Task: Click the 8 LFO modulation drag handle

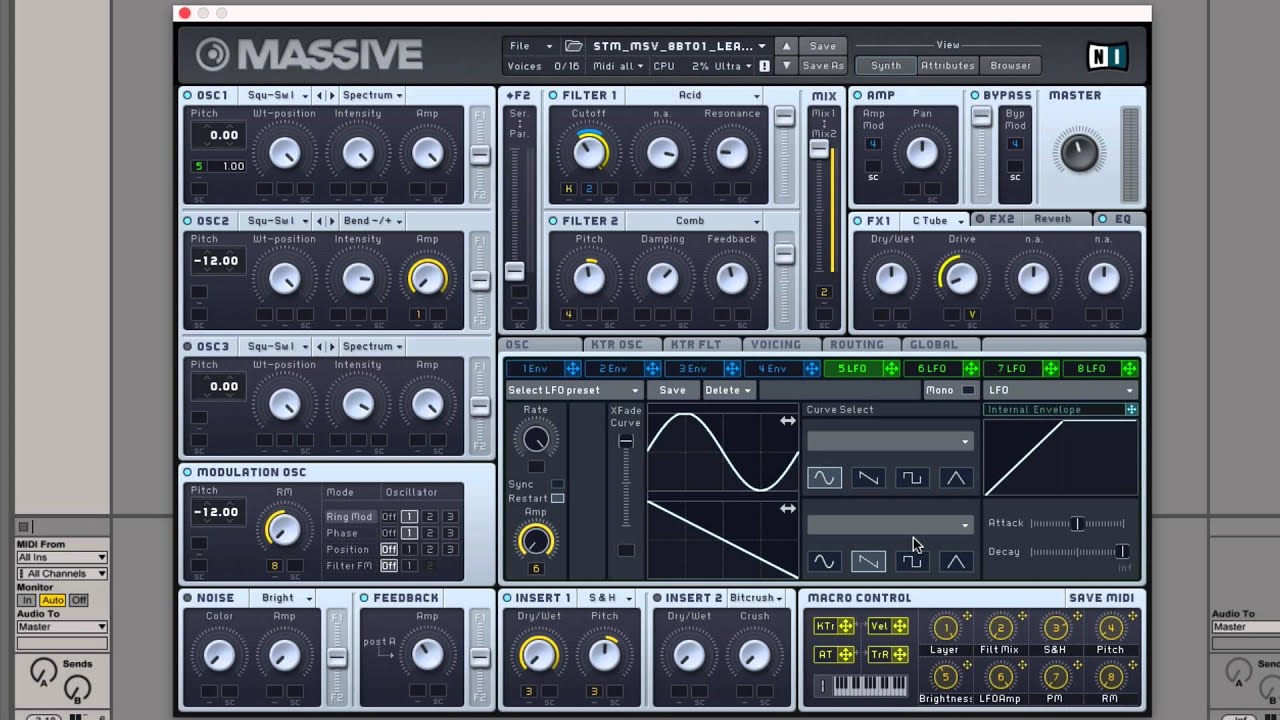Action: point(1131,369)
